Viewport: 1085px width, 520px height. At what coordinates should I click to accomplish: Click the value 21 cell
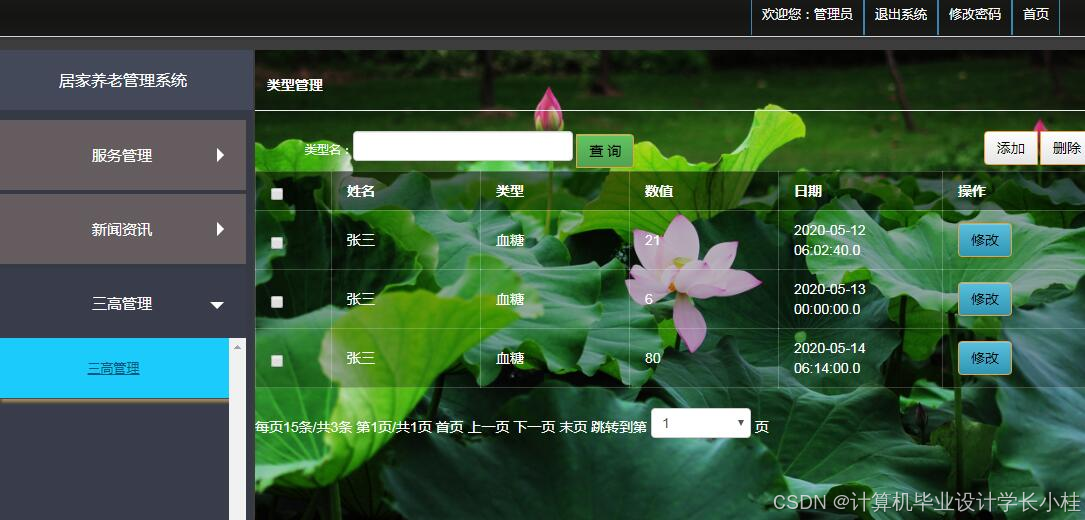[x=653, y=240]
